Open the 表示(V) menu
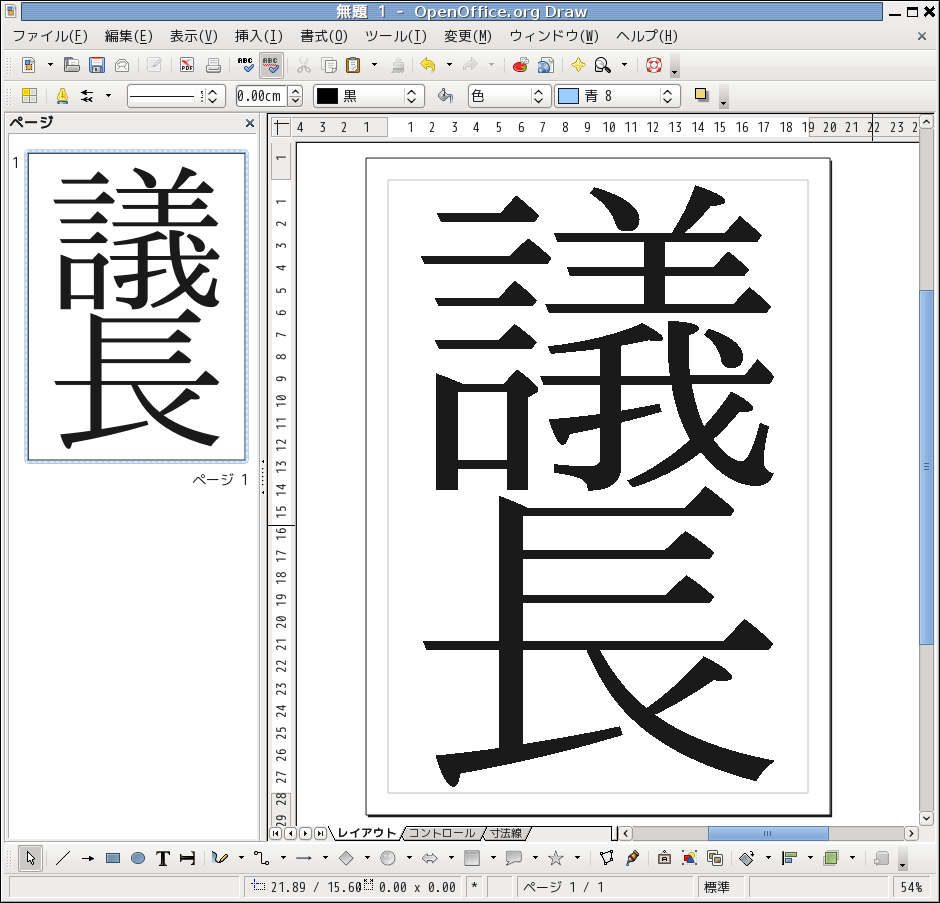Viewport: 940px width, 903px height. pyautogui.click(x=194, y=37)
